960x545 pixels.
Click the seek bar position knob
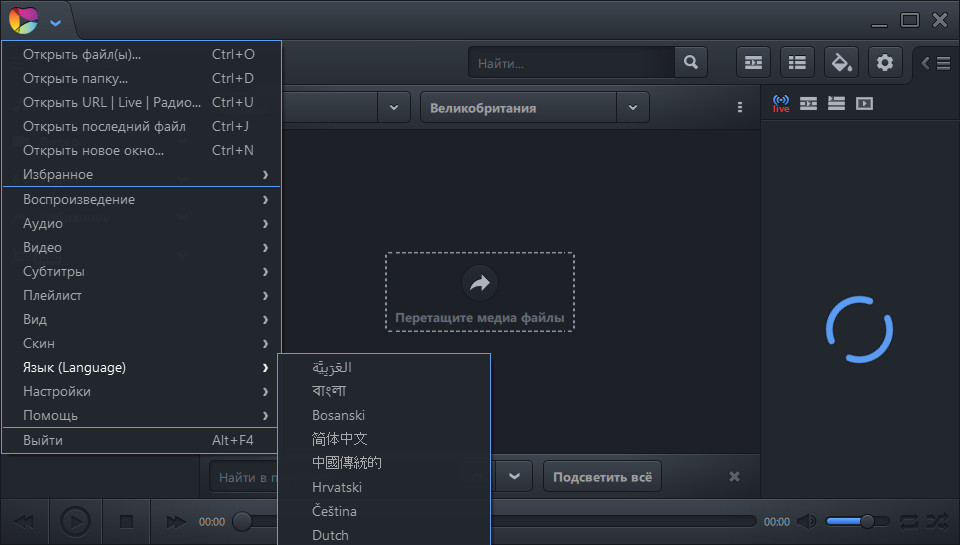tap(242, 521)
